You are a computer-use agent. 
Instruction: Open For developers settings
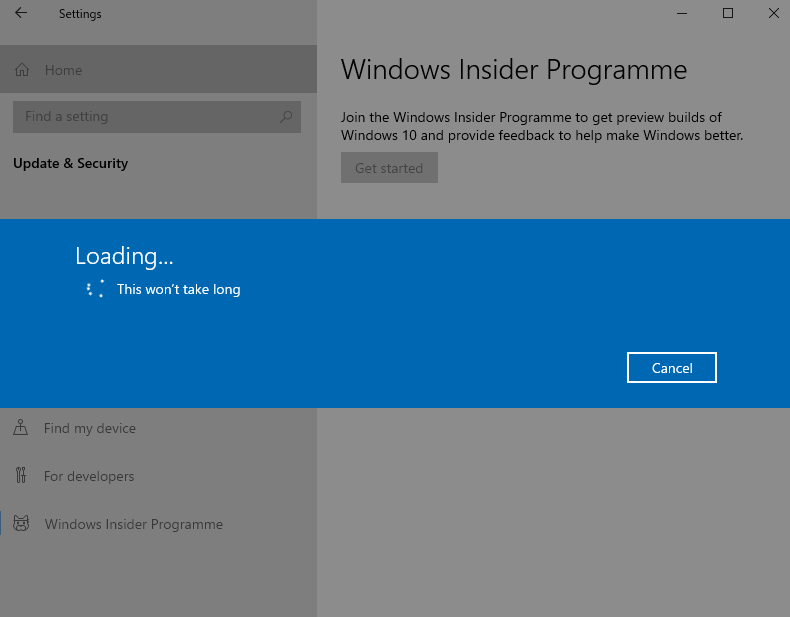[x=158, y=476]
